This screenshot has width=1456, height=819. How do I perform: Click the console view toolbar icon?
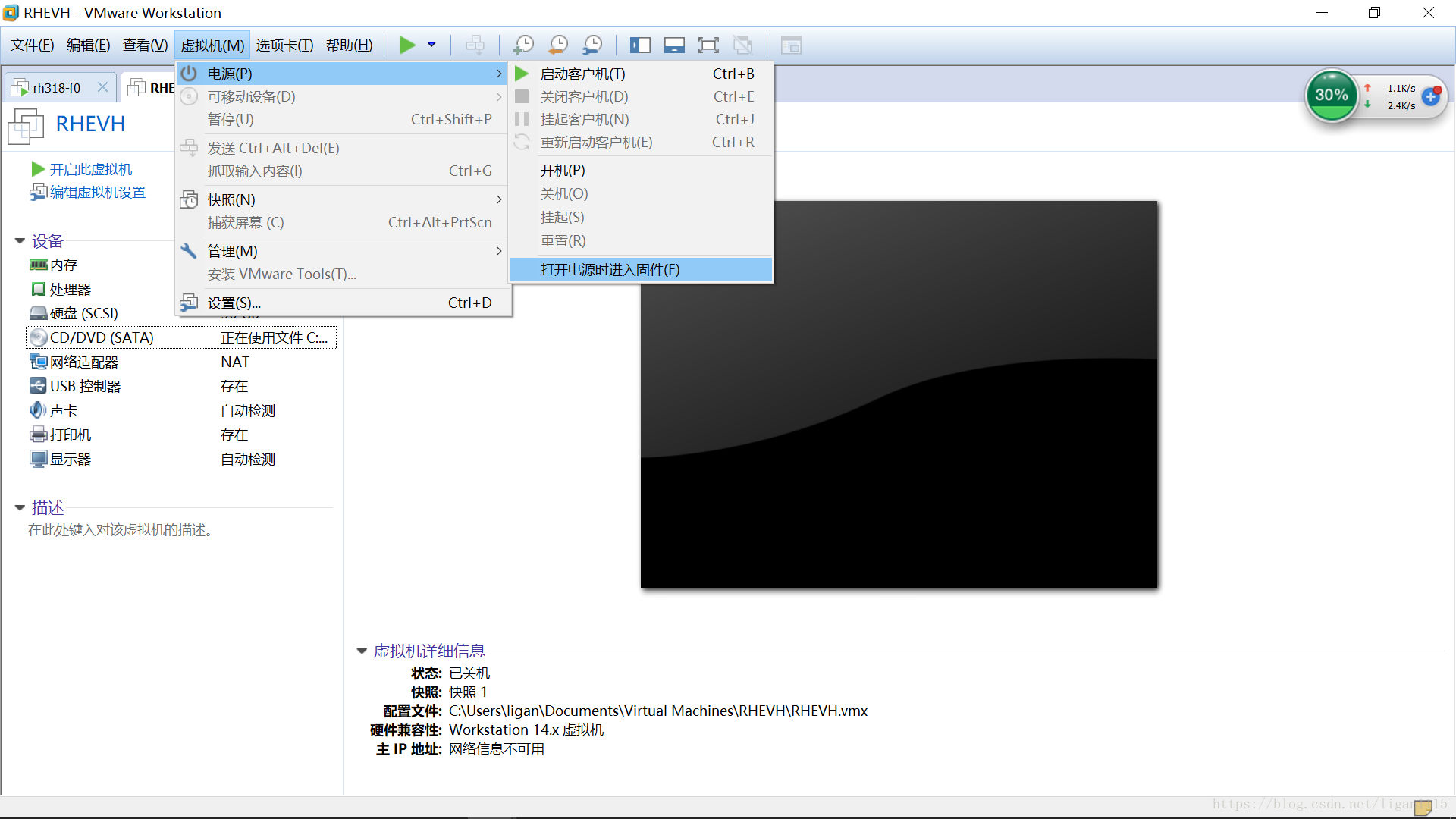[x=791, y=45]
